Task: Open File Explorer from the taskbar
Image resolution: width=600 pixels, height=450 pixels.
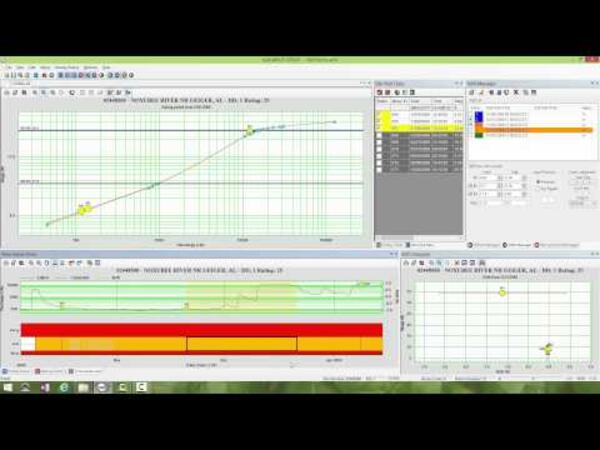Action: point(83,387)
